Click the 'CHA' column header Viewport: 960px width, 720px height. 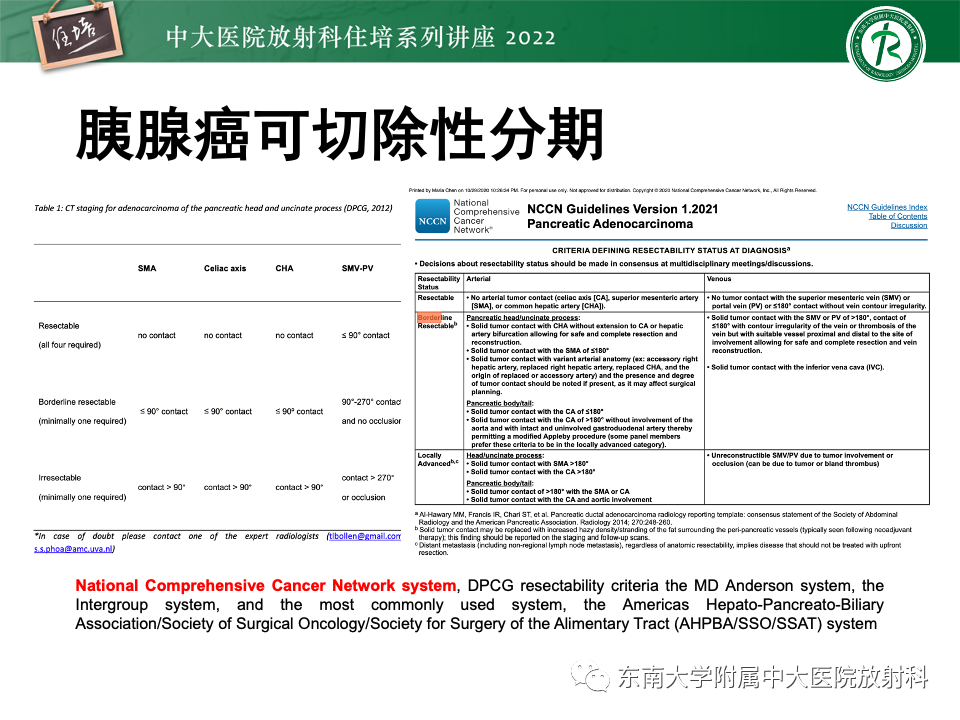pos(284,268)
